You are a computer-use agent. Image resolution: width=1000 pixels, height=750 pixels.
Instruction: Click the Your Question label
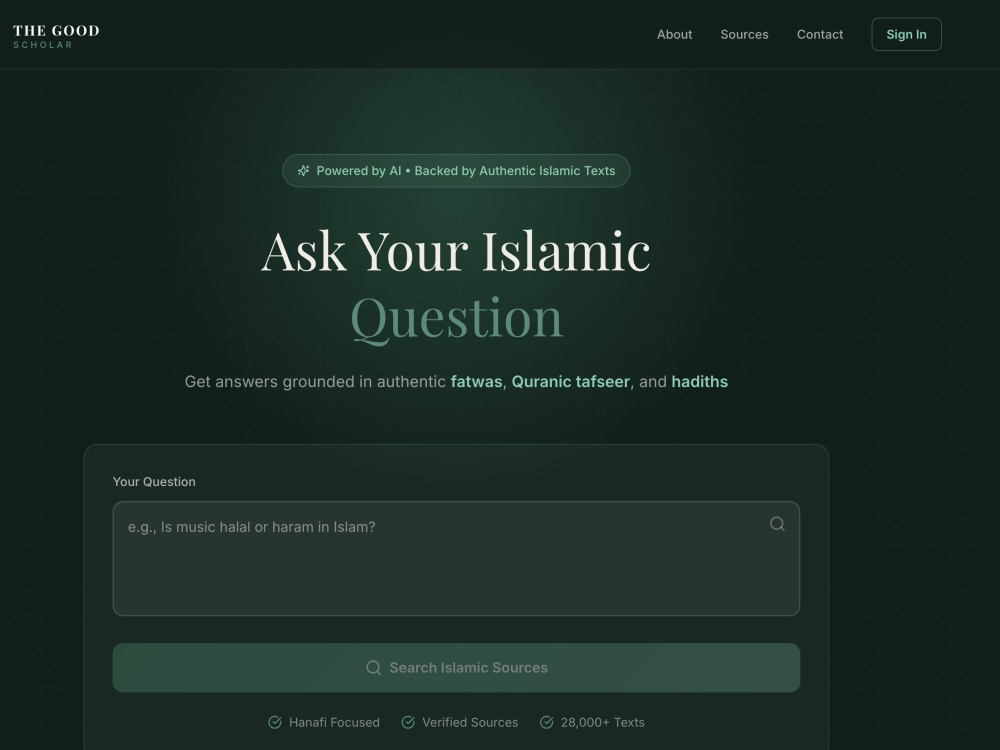154,482
